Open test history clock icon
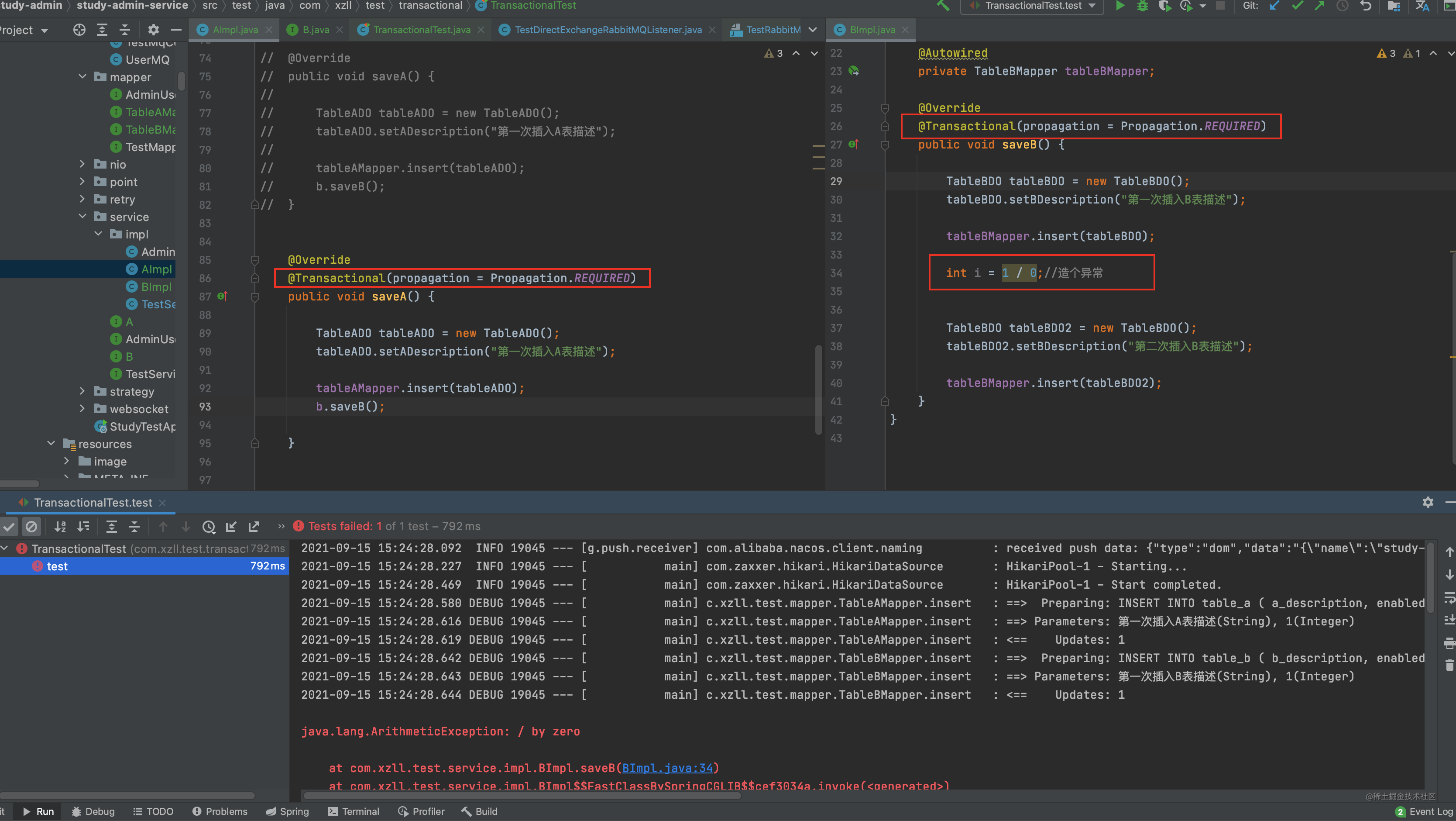 click(x=209, y=526)
